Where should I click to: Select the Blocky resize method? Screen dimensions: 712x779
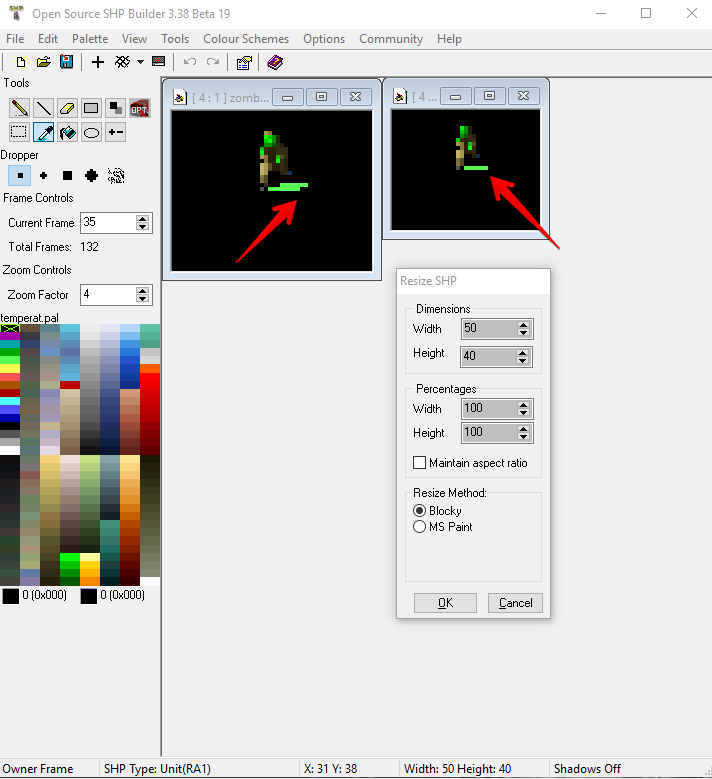420,511
